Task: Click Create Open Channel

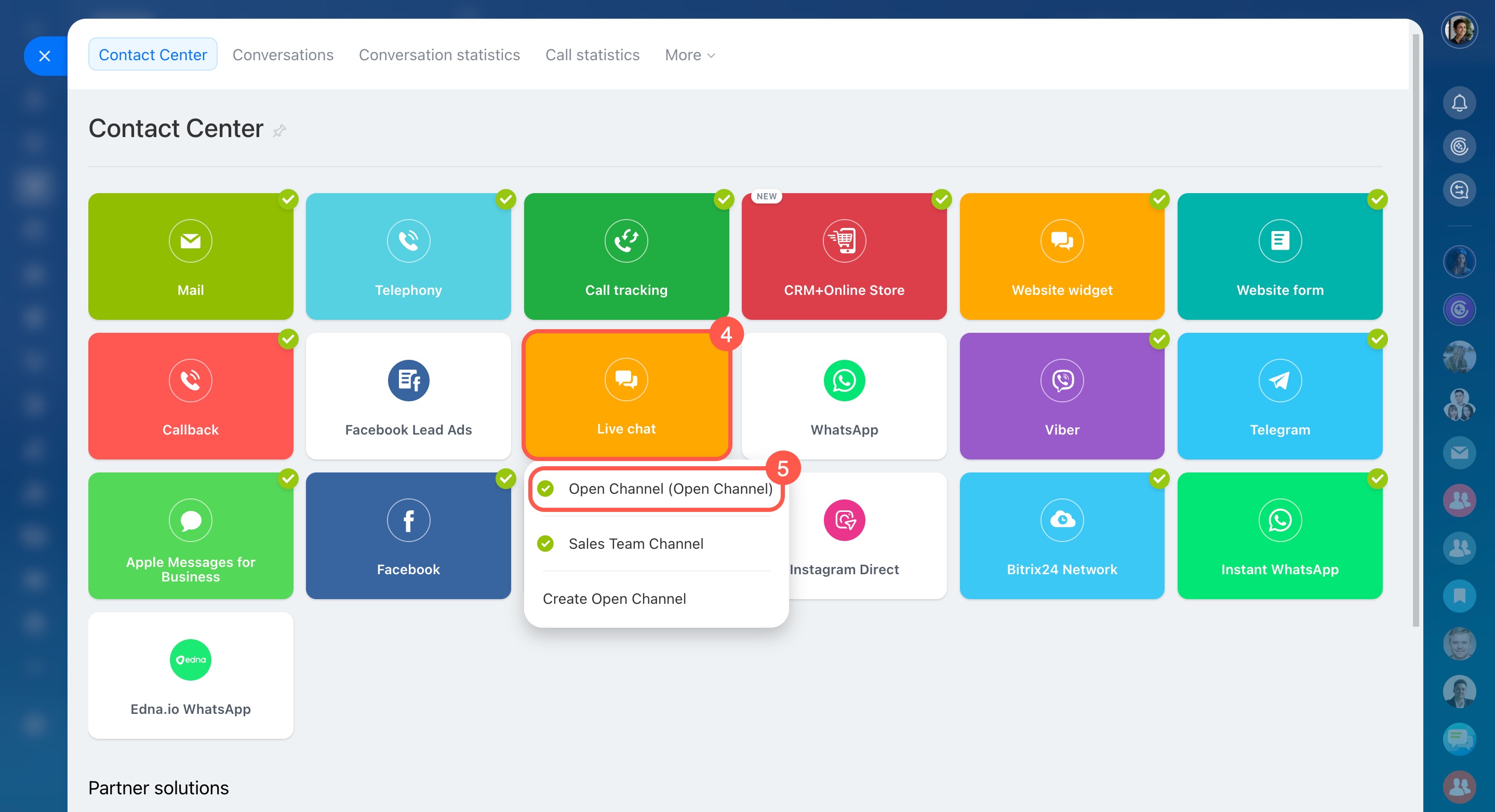Action: point(614,599)
